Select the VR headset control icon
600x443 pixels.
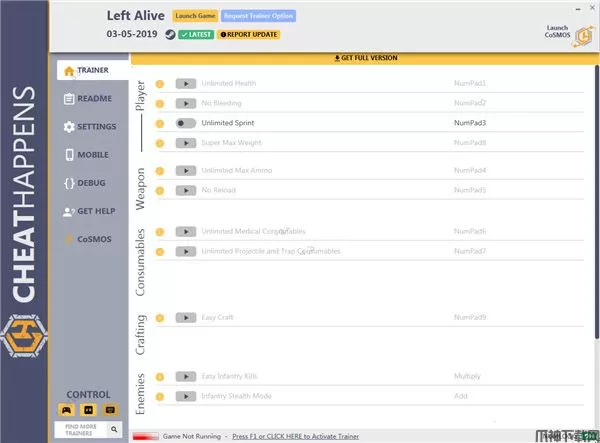[88, 410]
